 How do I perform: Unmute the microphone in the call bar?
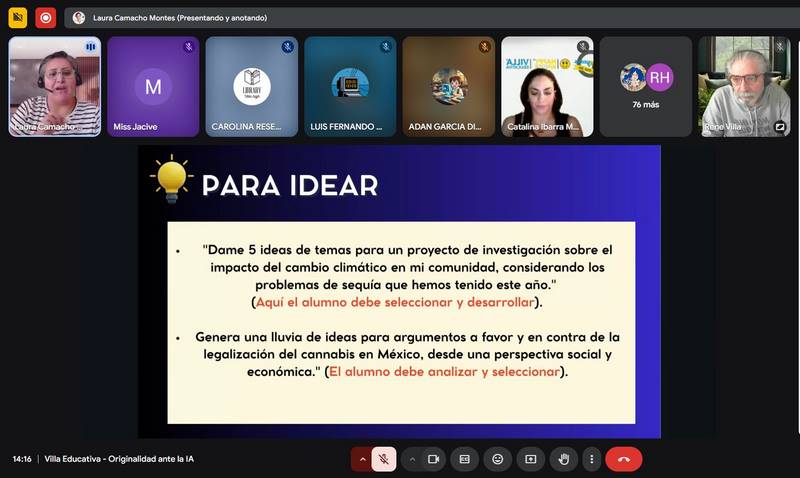384,459
